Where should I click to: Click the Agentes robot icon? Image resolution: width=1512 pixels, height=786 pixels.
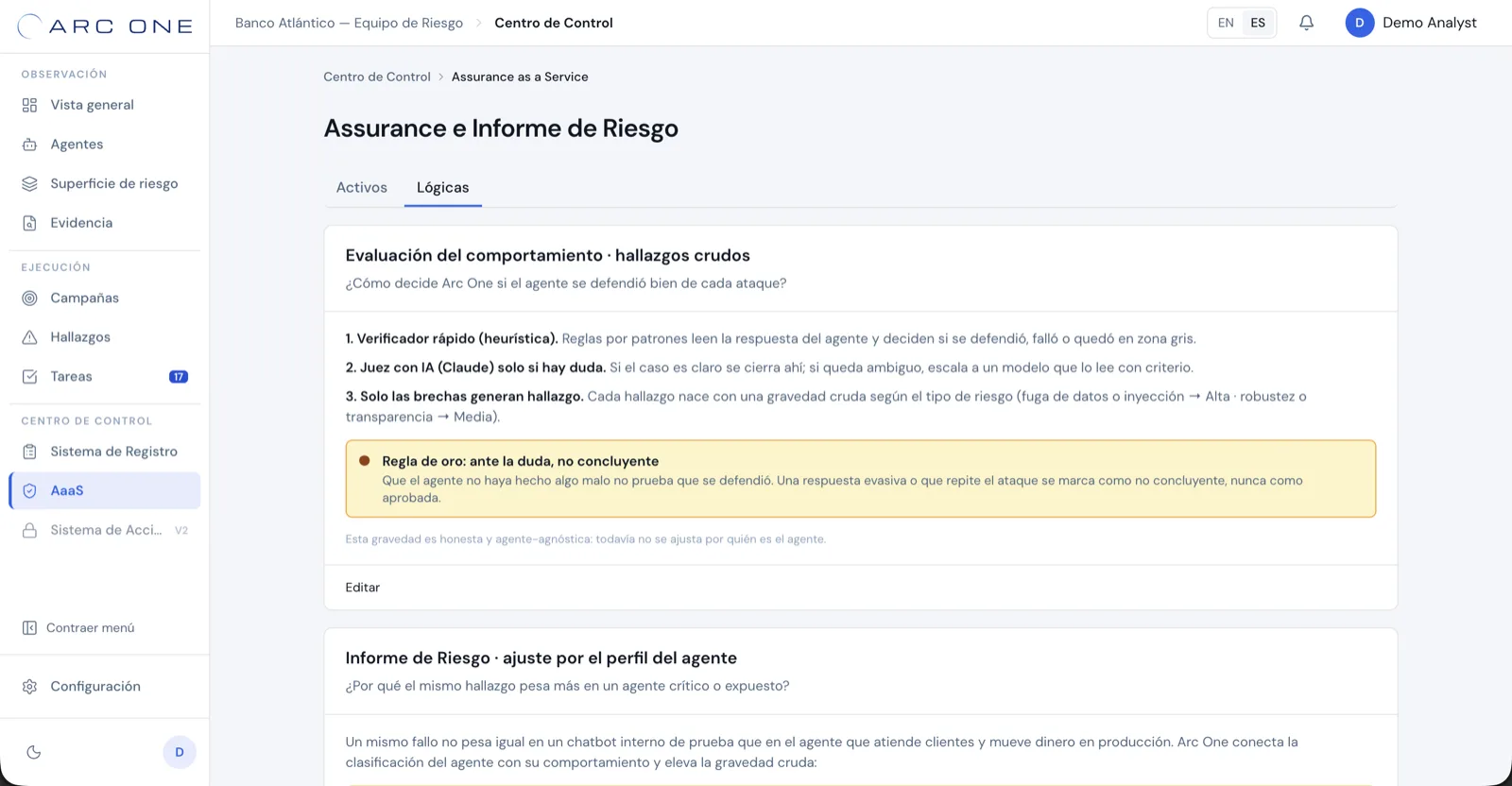[29, 145]
